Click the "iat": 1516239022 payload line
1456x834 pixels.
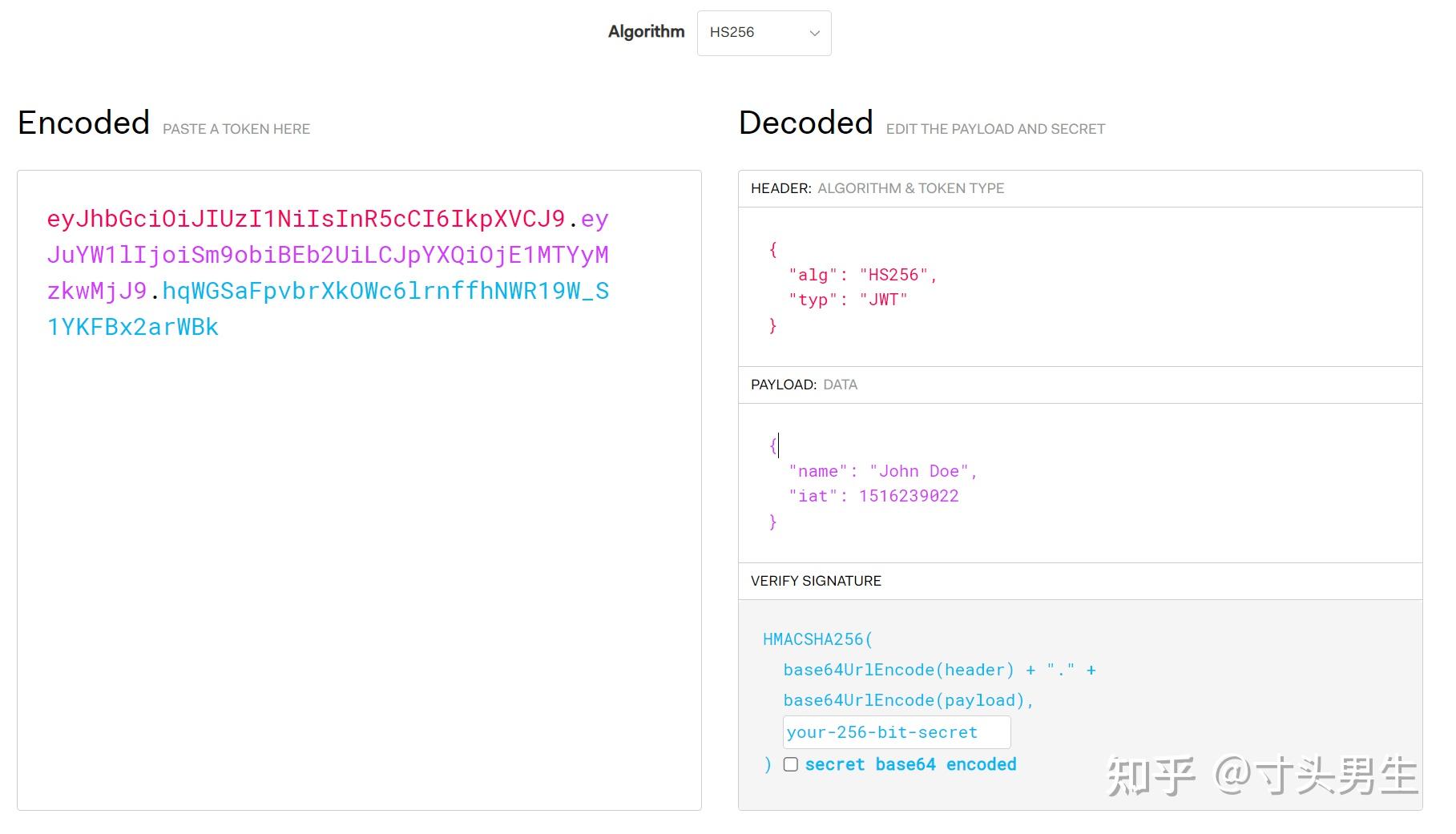[x=873, y=496]
